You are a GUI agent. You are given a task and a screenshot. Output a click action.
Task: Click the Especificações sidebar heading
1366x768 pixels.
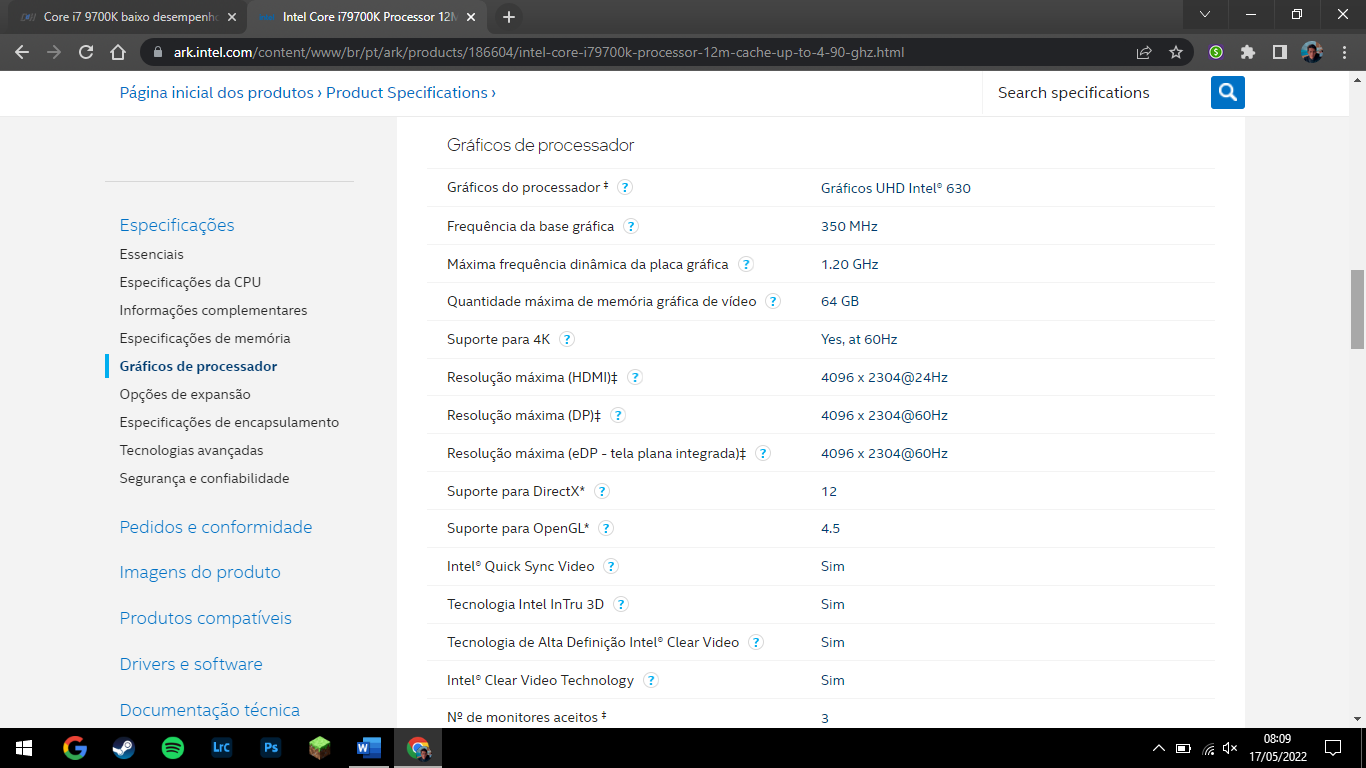177,225
